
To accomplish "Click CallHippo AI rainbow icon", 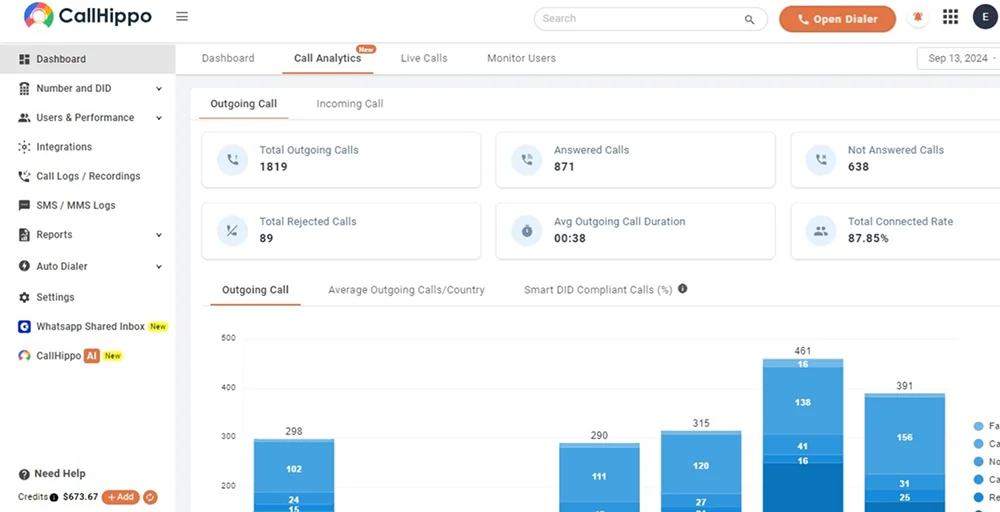I will (x=24, y=356).
